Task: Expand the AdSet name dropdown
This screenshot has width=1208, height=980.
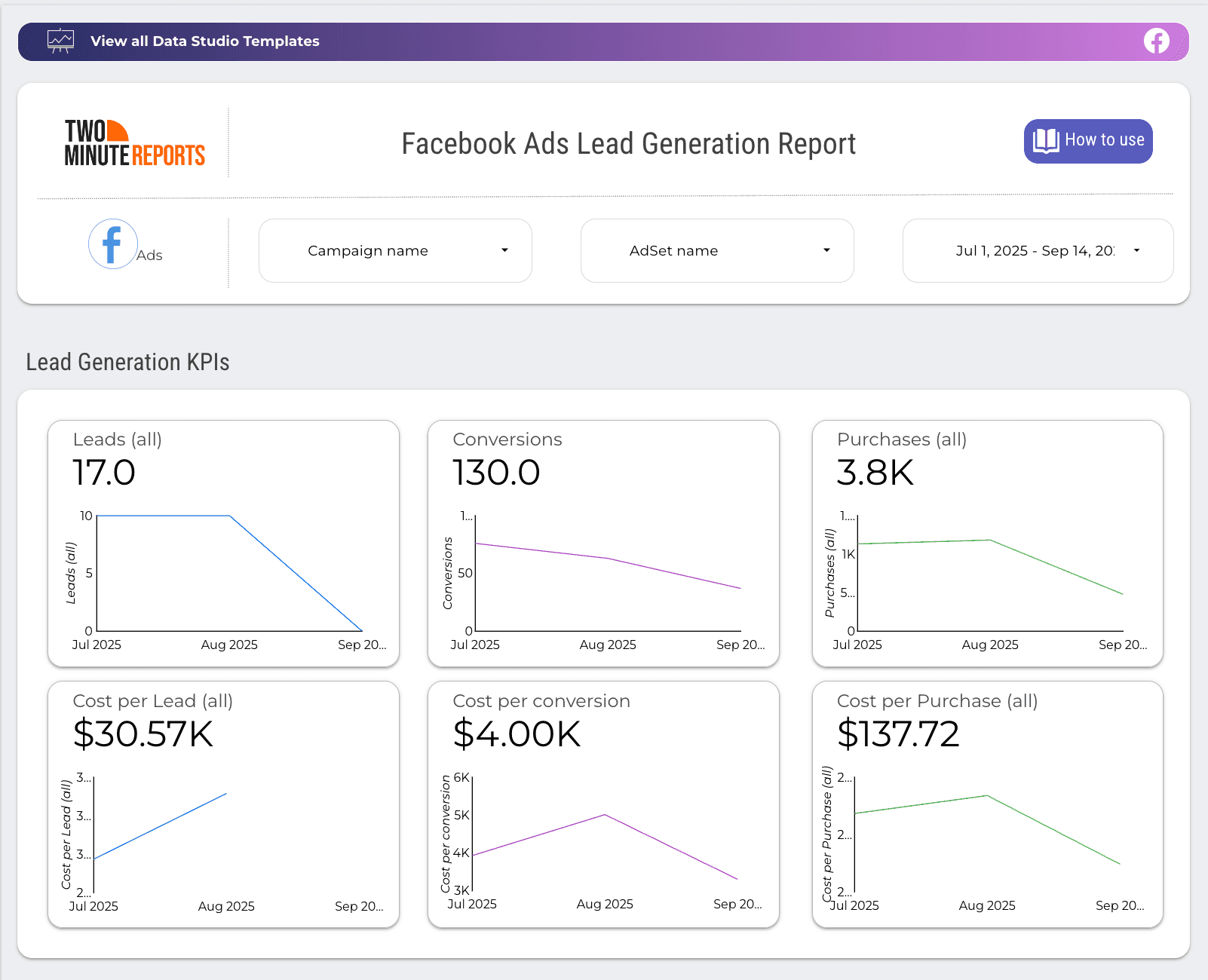Action: (x=717, y=251)
